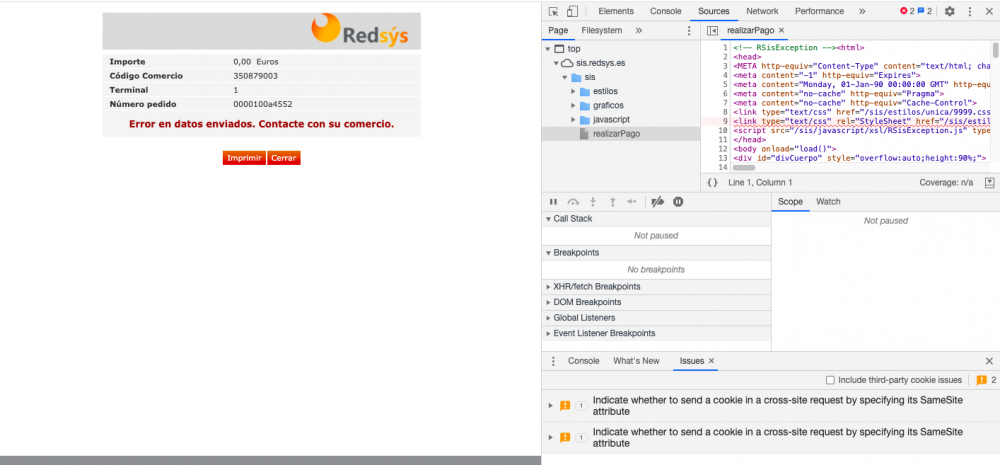Deactivate breakpoints toggle icon
This screenshot has width=1000, height=465.
658,202
